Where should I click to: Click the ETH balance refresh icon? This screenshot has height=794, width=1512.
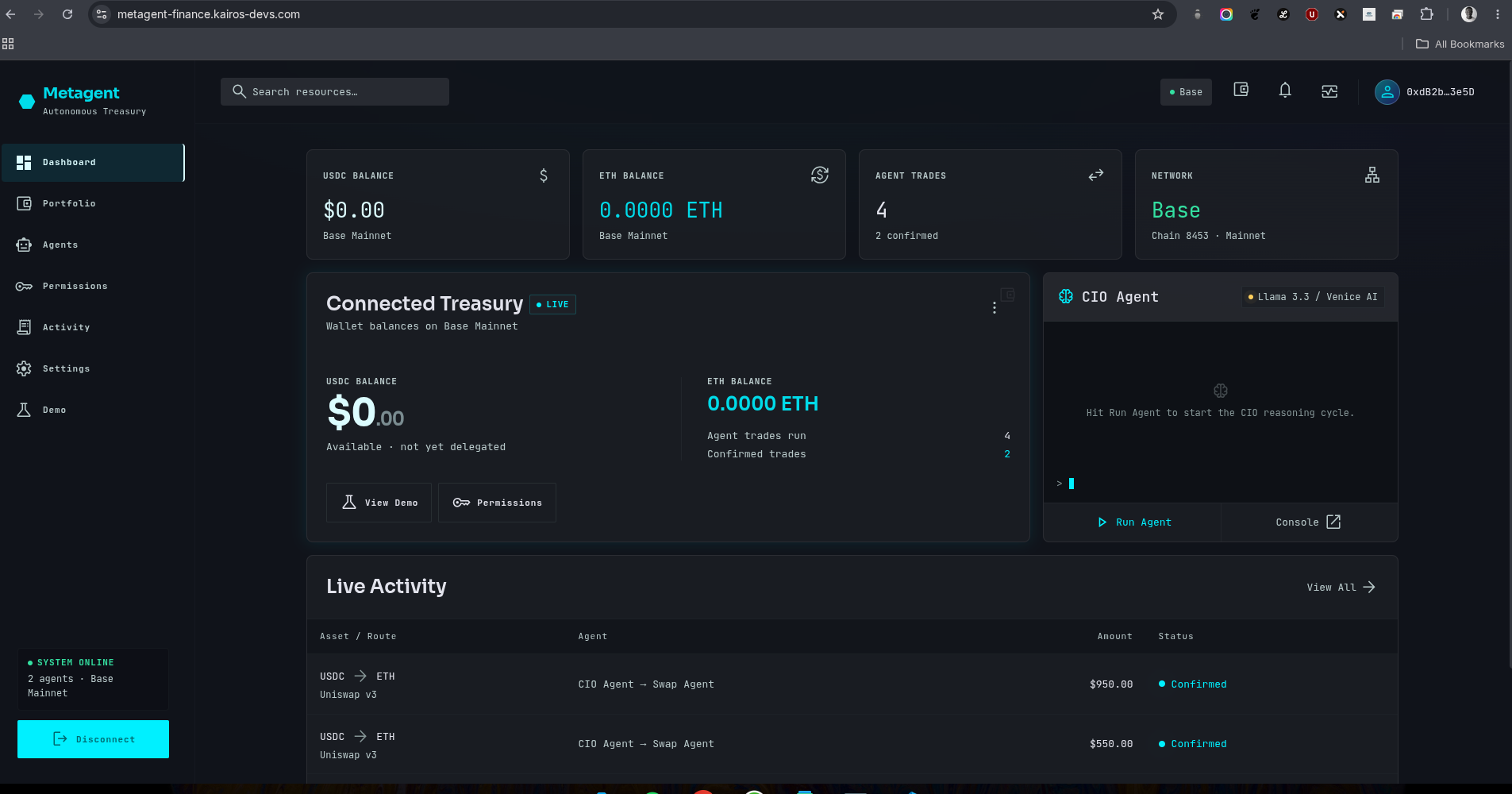820,175
